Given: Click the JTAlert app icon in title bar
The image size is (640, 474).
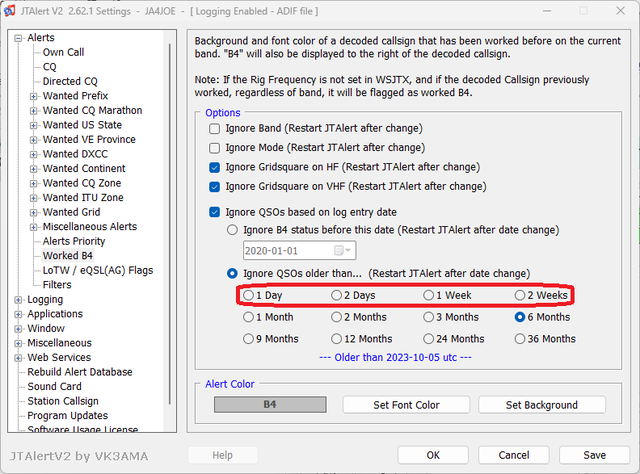Looking at the screenshot, I should [9, 11].
